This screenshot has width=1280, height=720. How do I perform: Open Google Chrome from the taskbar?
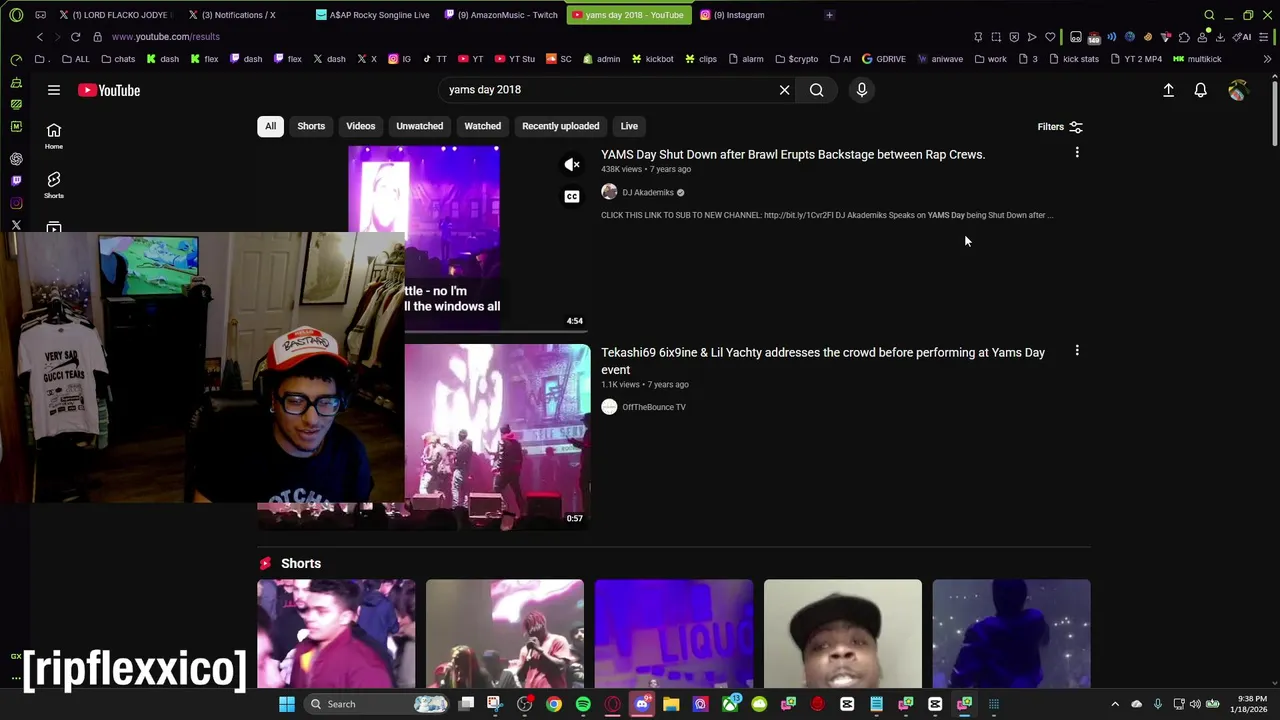(x=554, y=704)
